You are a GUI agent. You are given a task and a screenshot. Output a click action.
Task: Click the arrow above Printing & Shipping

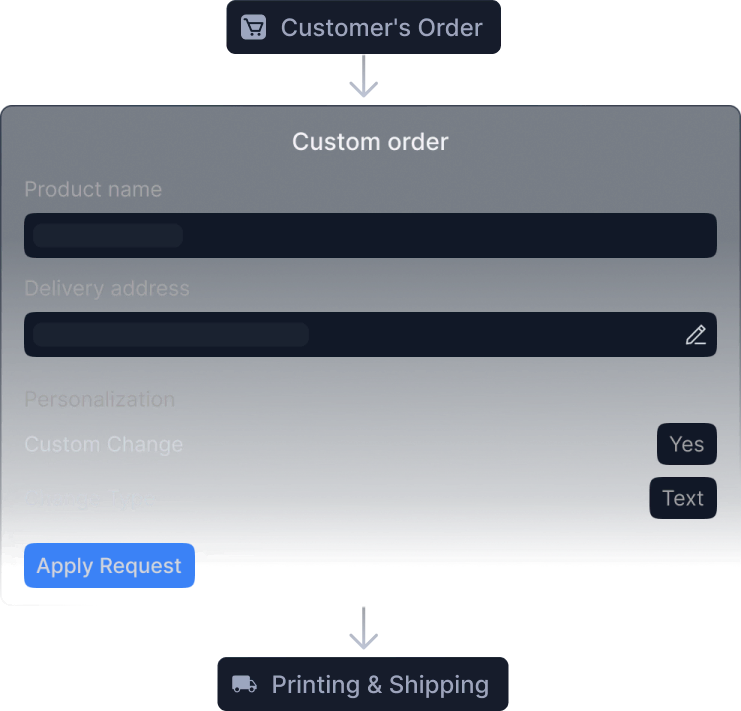click(x=363, y=628)
